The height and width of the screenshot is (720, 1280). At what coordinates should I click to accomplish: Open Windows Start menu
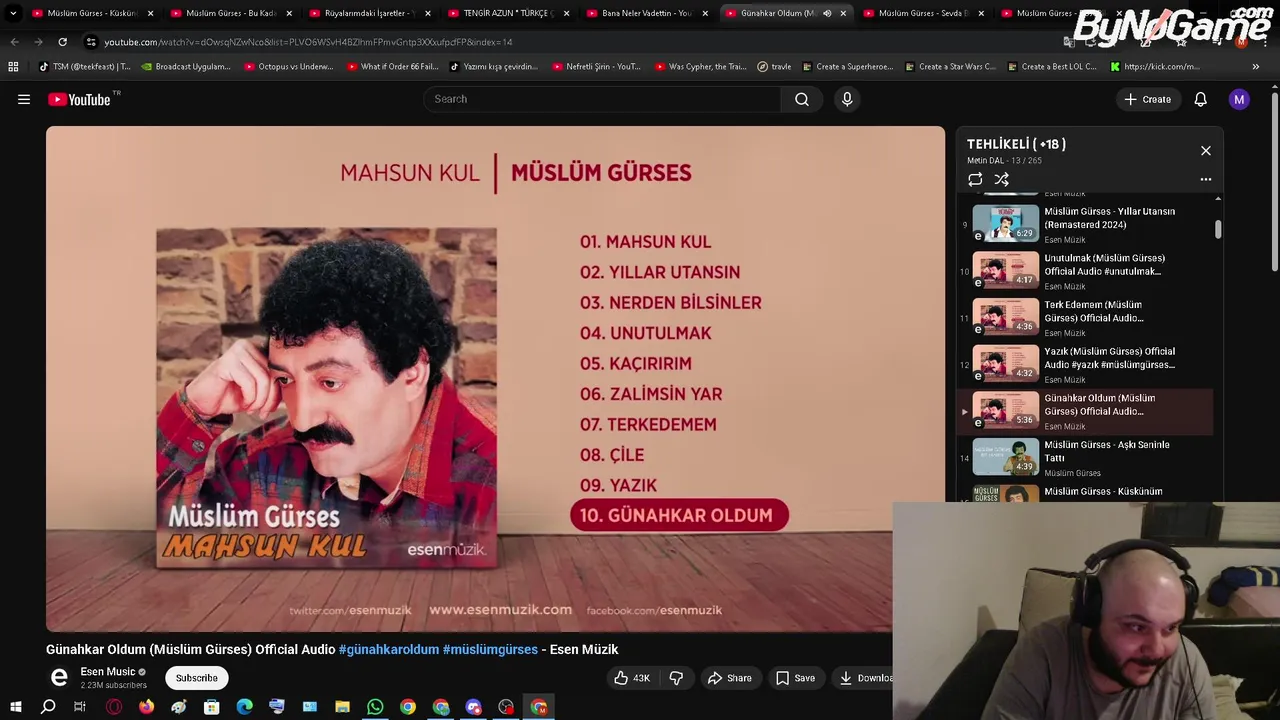15,707
